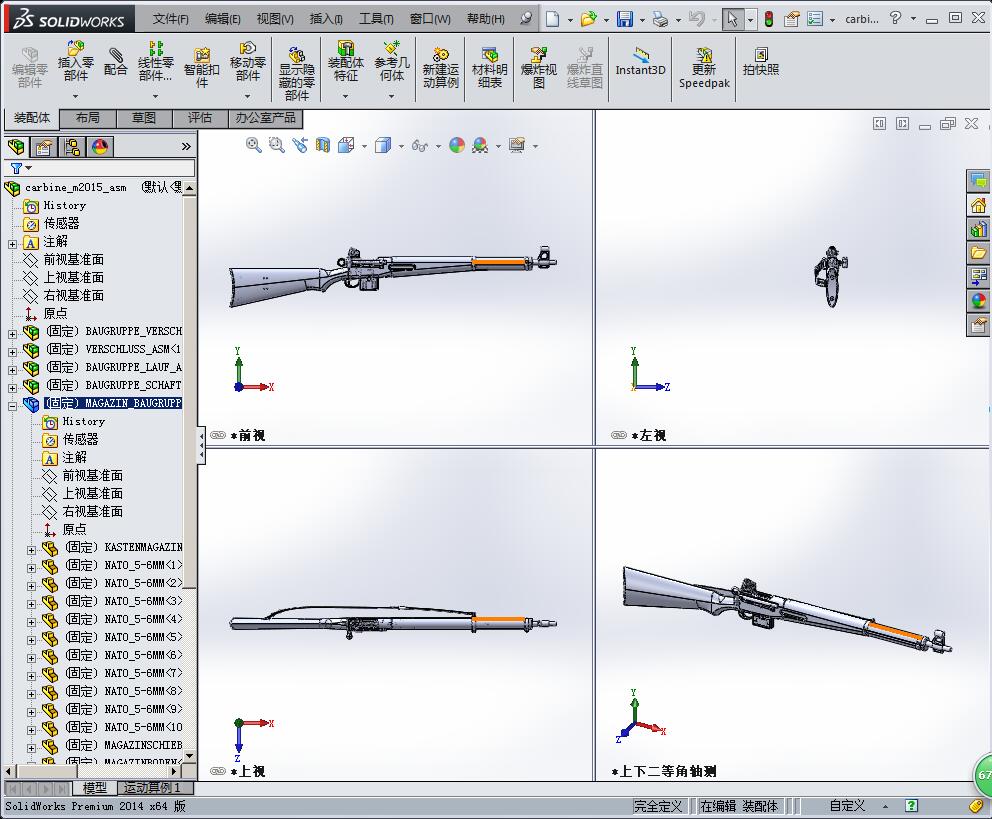Open the Display Style cube dropdown arrow
The height and width of the screenshot is (819, 992).
click(401, 146)
